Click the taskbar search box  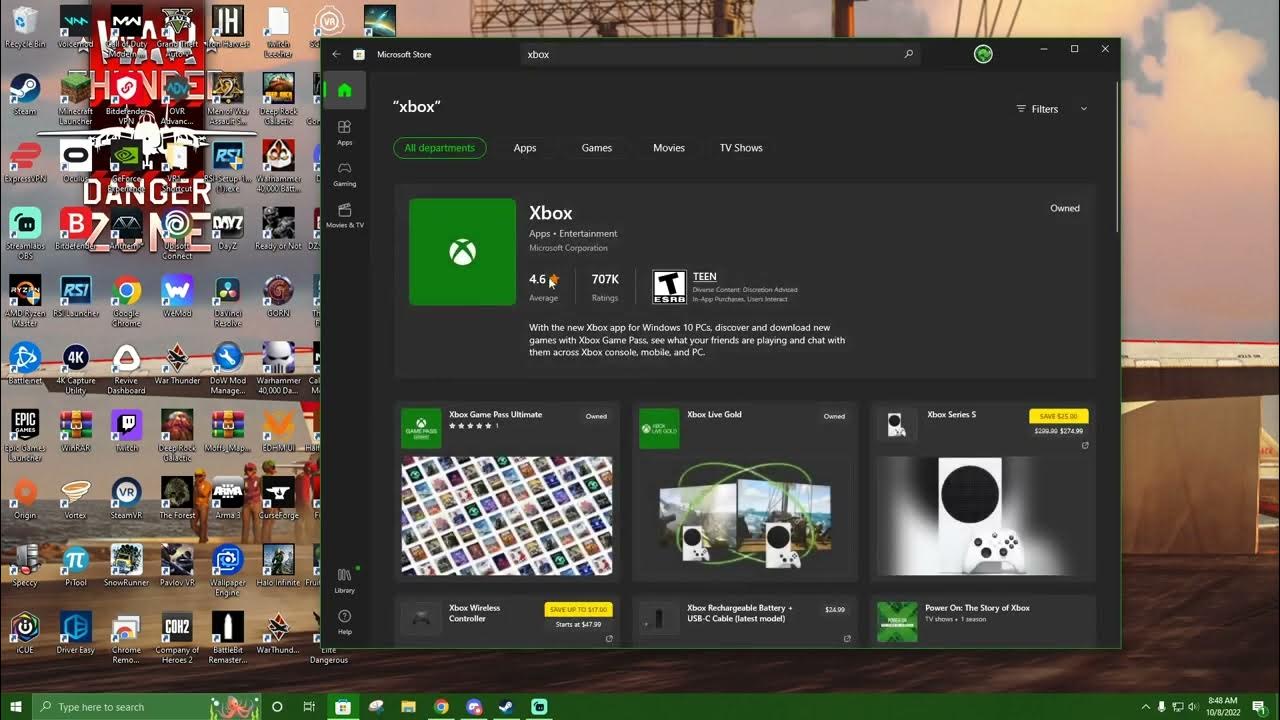146,707
